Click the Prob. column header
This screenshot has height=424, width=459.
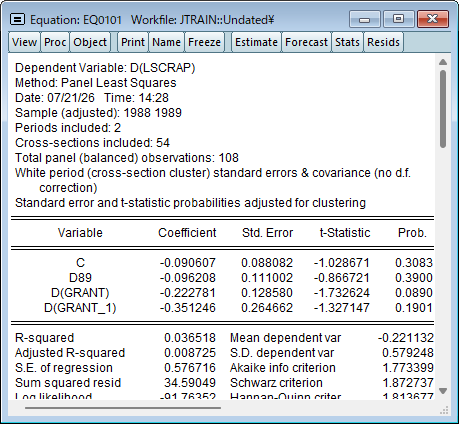(x=412, y=233)
